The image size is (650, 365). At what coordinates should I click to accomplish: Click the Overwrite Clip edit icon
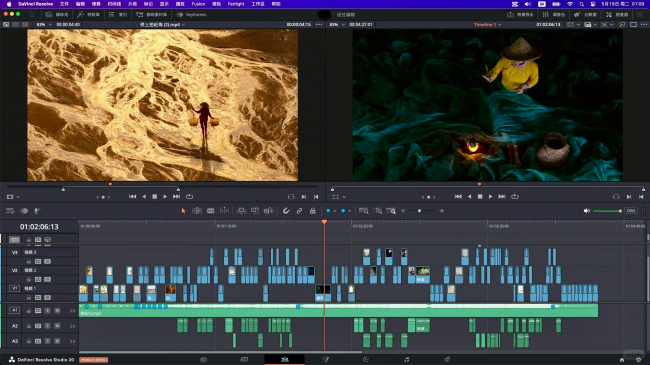(x=255, y=211)
